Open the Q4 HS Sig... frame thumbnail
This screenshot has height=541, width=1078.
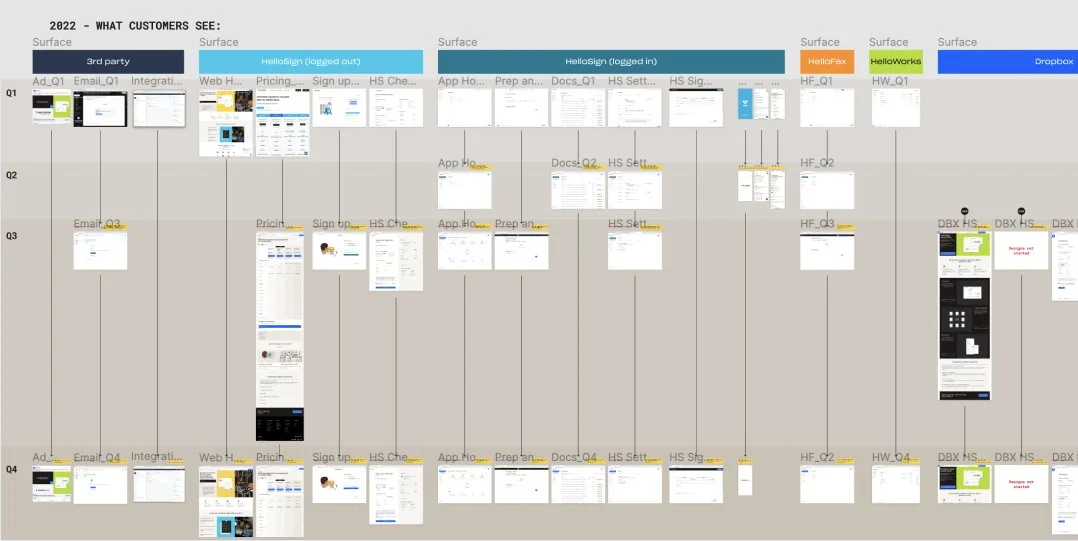(696, 485)
